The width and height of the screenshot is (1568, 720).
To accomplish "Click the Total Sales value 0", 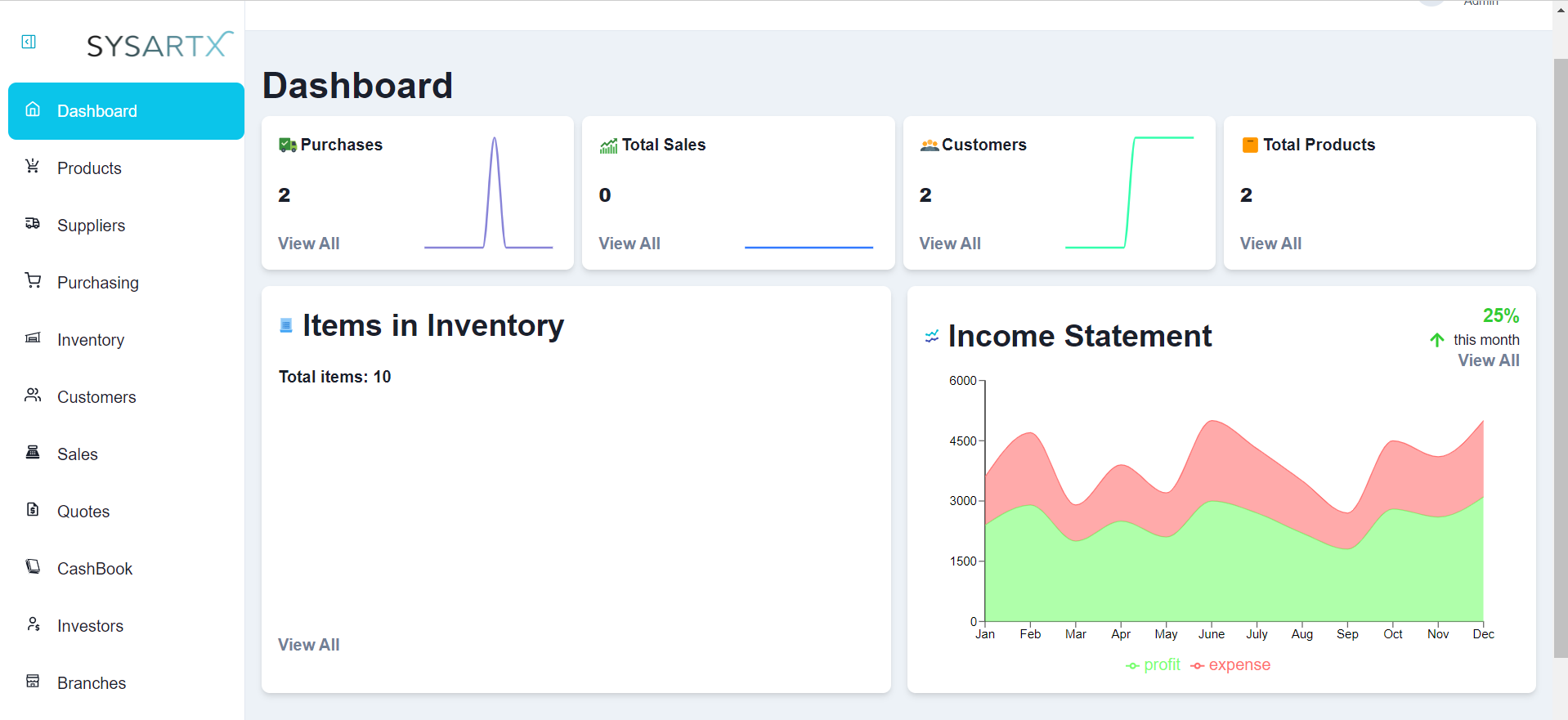I will click(605, 195).
